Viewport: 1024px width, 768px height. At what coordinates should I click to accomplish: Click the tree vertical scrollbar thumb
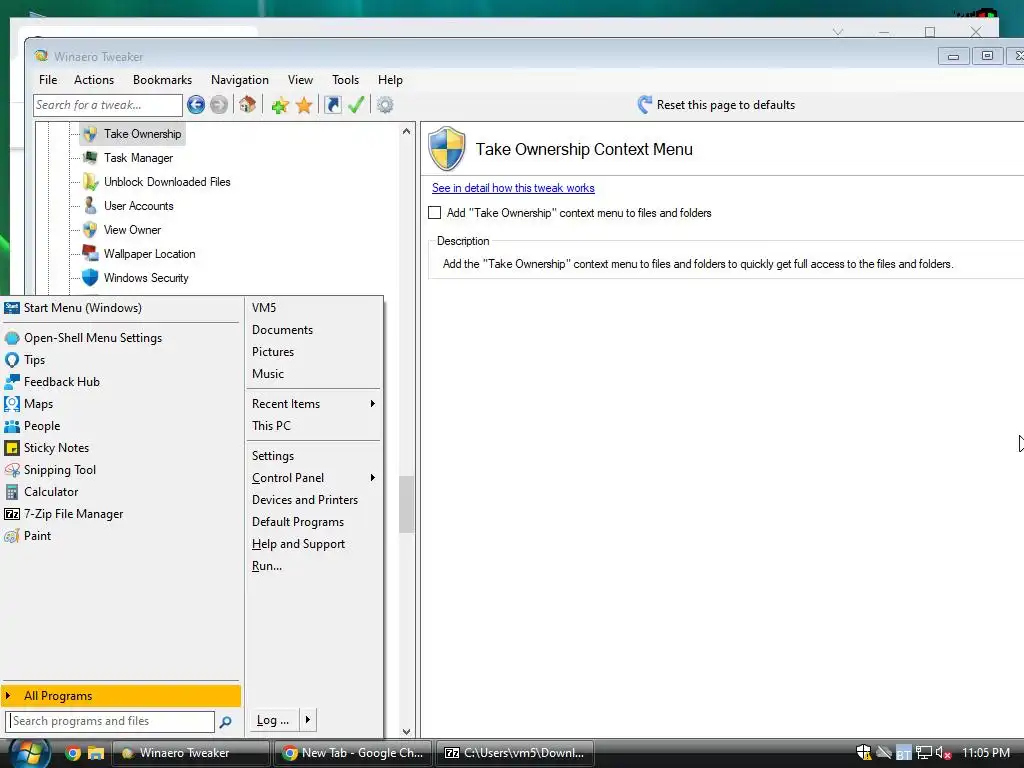pyautogui.click(x=406, y=504)
